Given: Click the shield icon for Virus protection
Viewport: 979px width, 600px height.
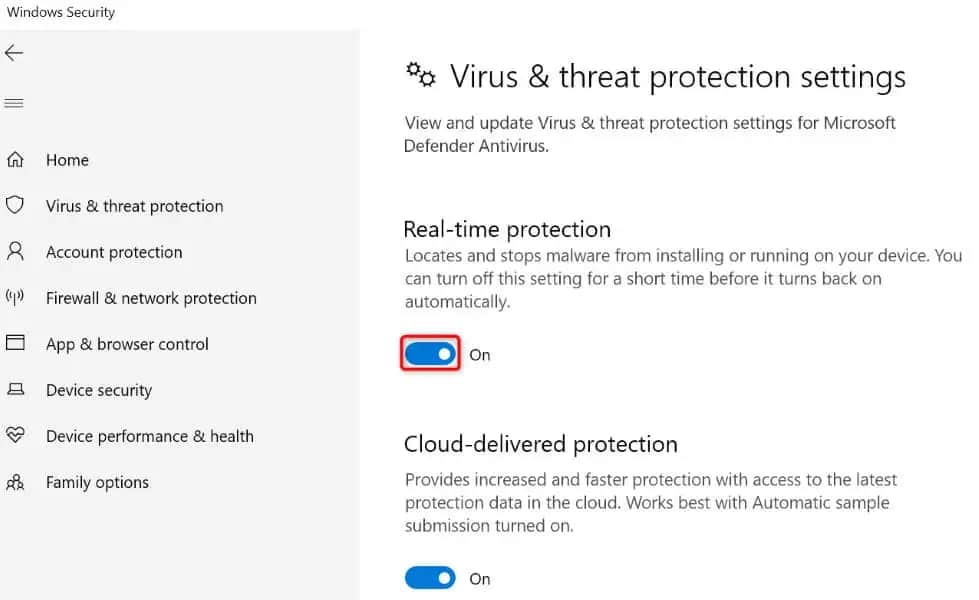Looking at the screenshot, I should point(15,206).
